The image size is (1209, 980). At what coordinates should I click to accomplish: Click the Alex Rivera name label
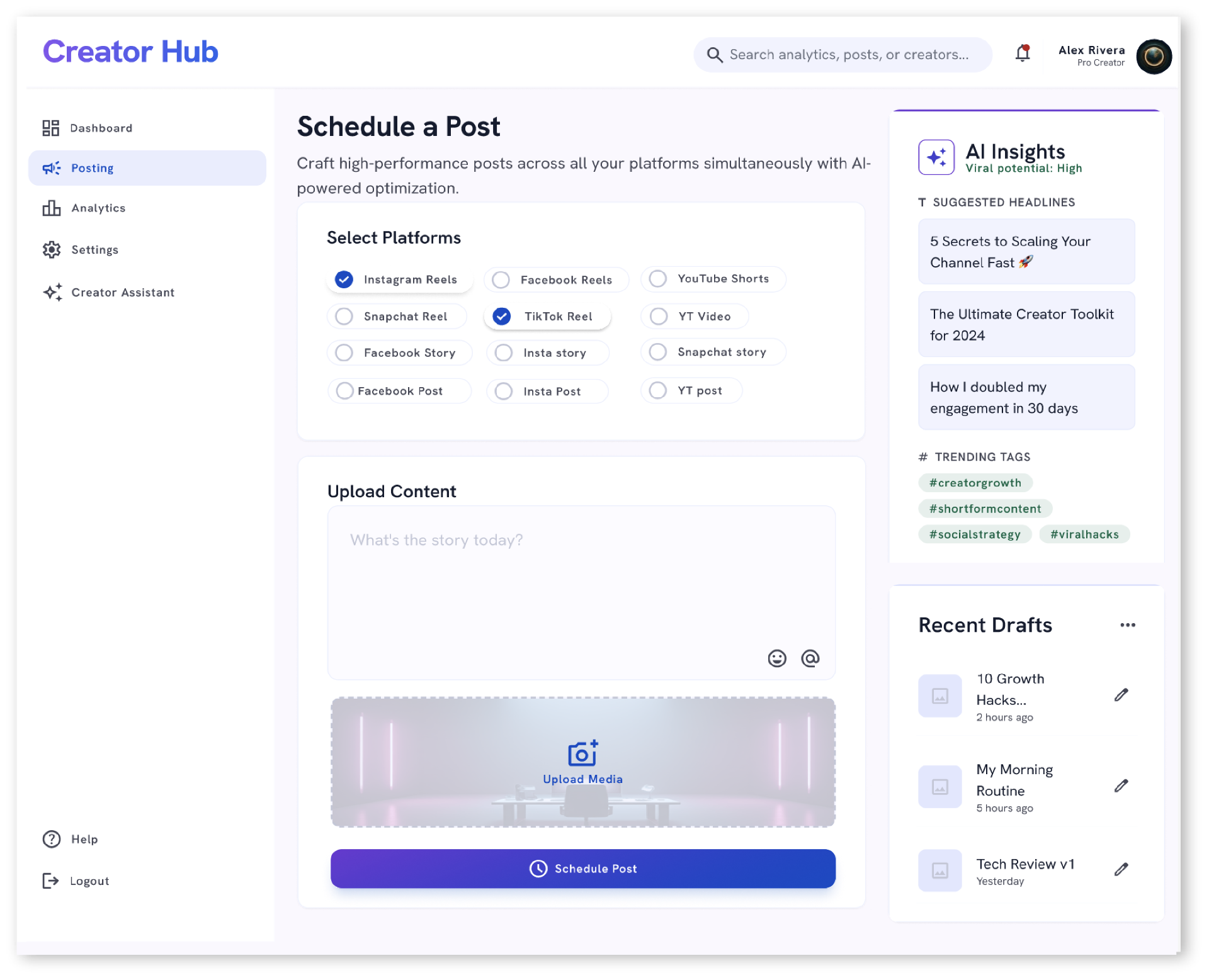pyautogui.click(x=1091, y=50)
